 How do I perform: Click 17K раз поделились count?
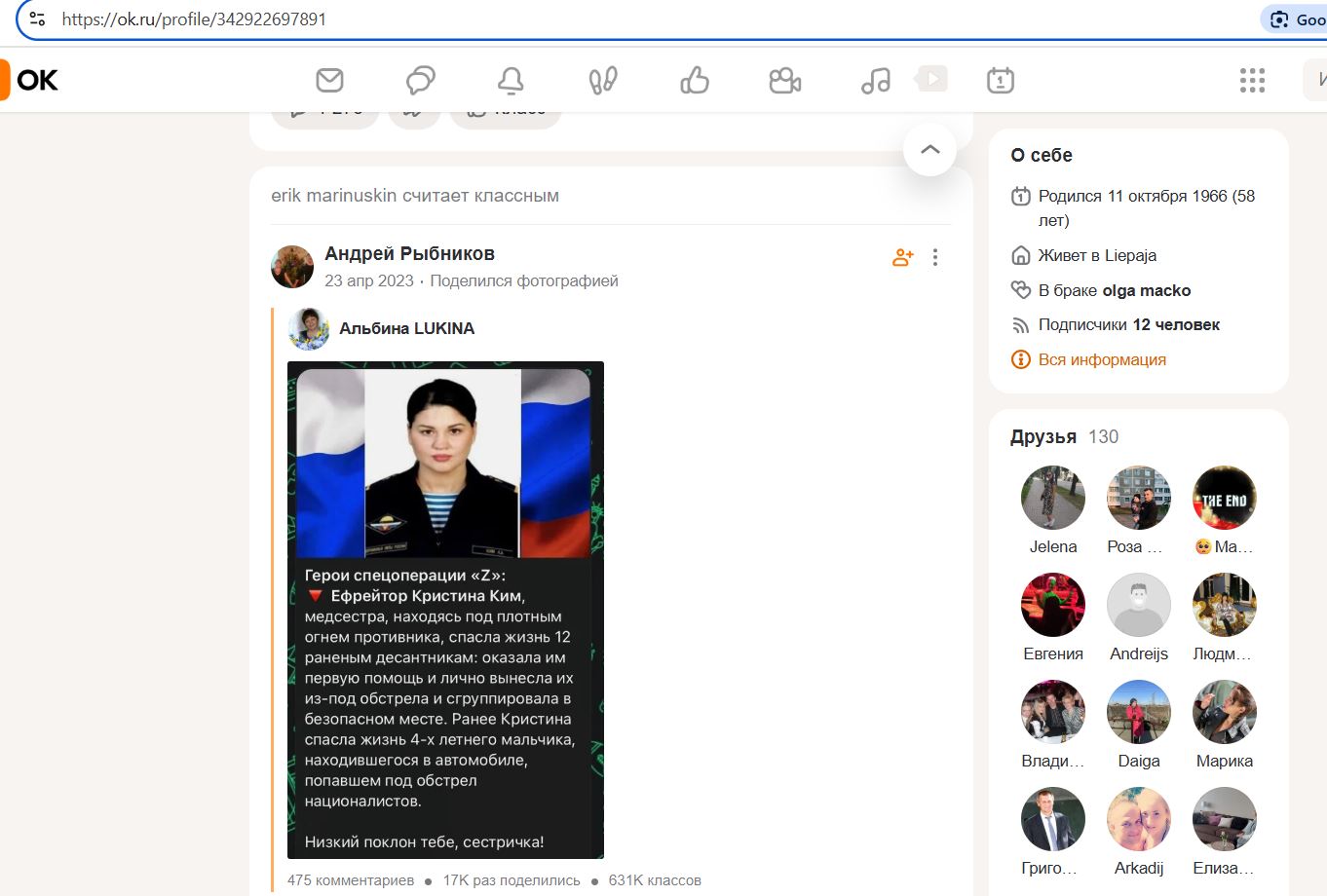pyautogui.click(x=512, y=880)
